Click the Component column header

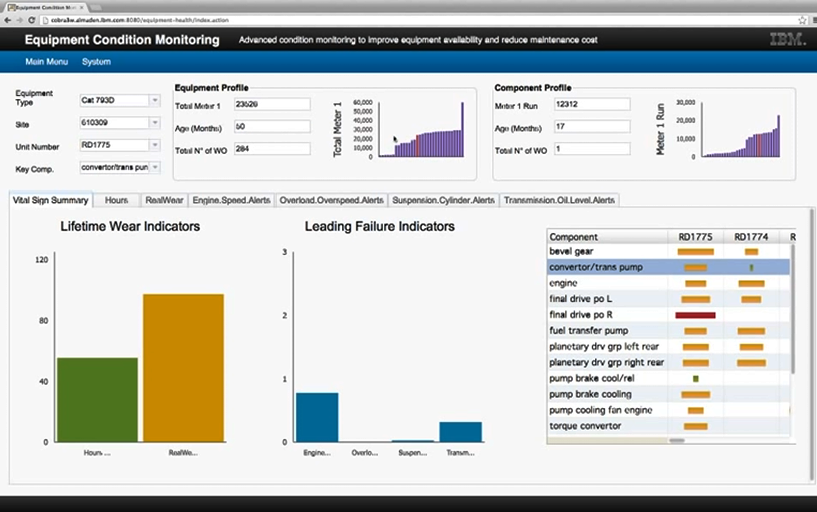(607, 236)
